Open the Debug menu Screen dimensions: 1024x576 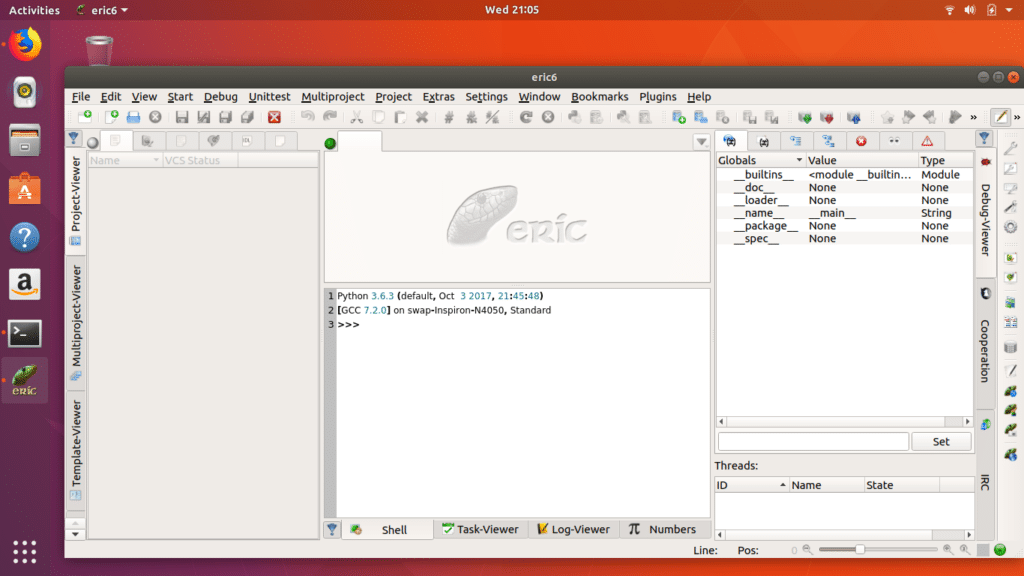221,97
